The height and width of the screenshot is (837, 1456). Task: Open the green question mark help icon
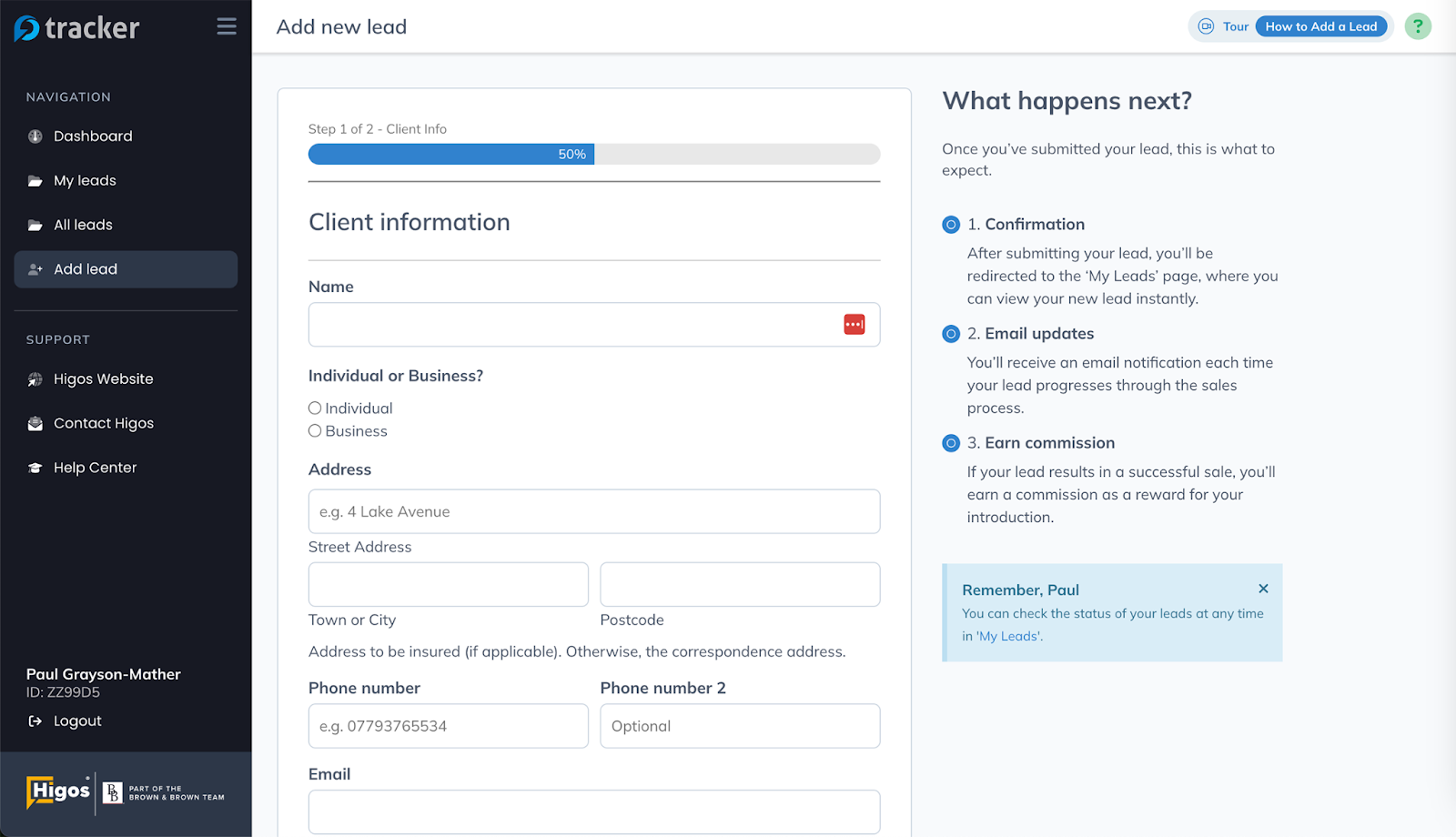1417,25
